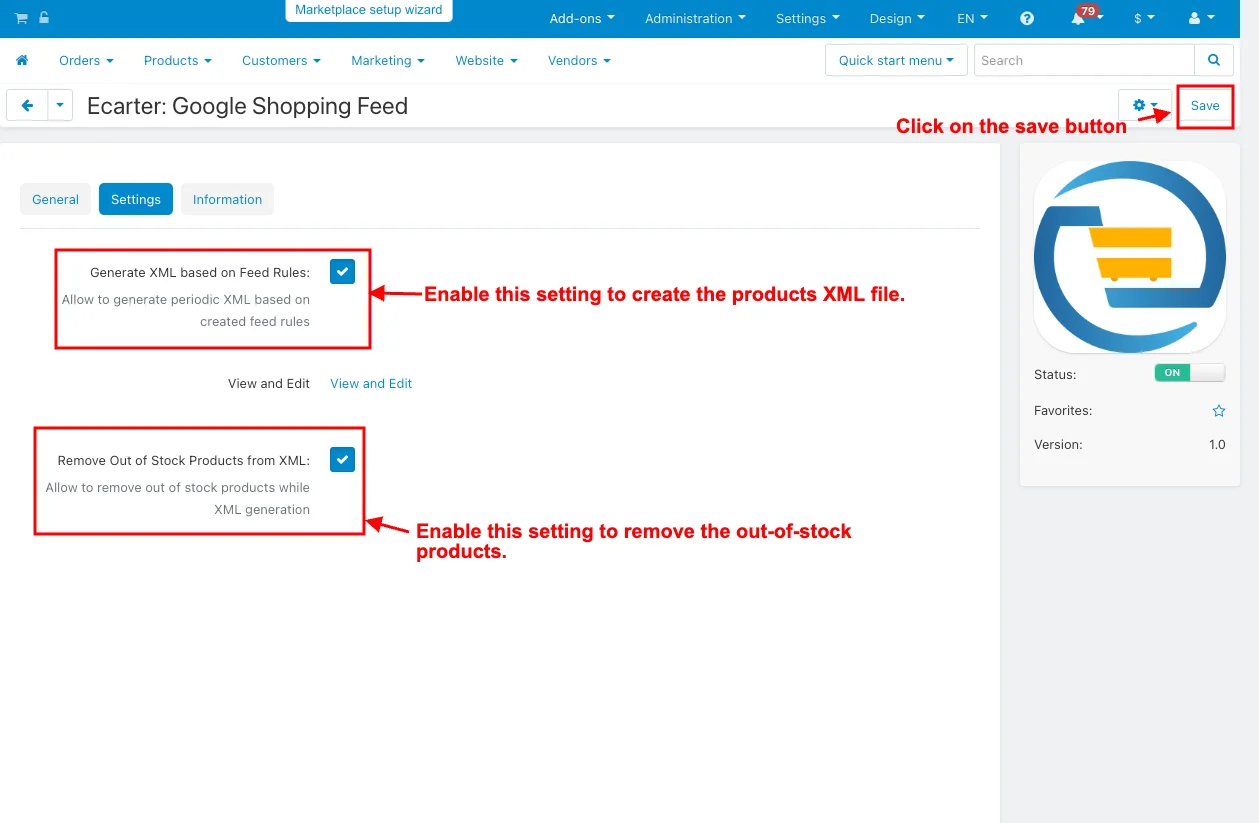Expand the Administration dropdown

pos(695,18)
